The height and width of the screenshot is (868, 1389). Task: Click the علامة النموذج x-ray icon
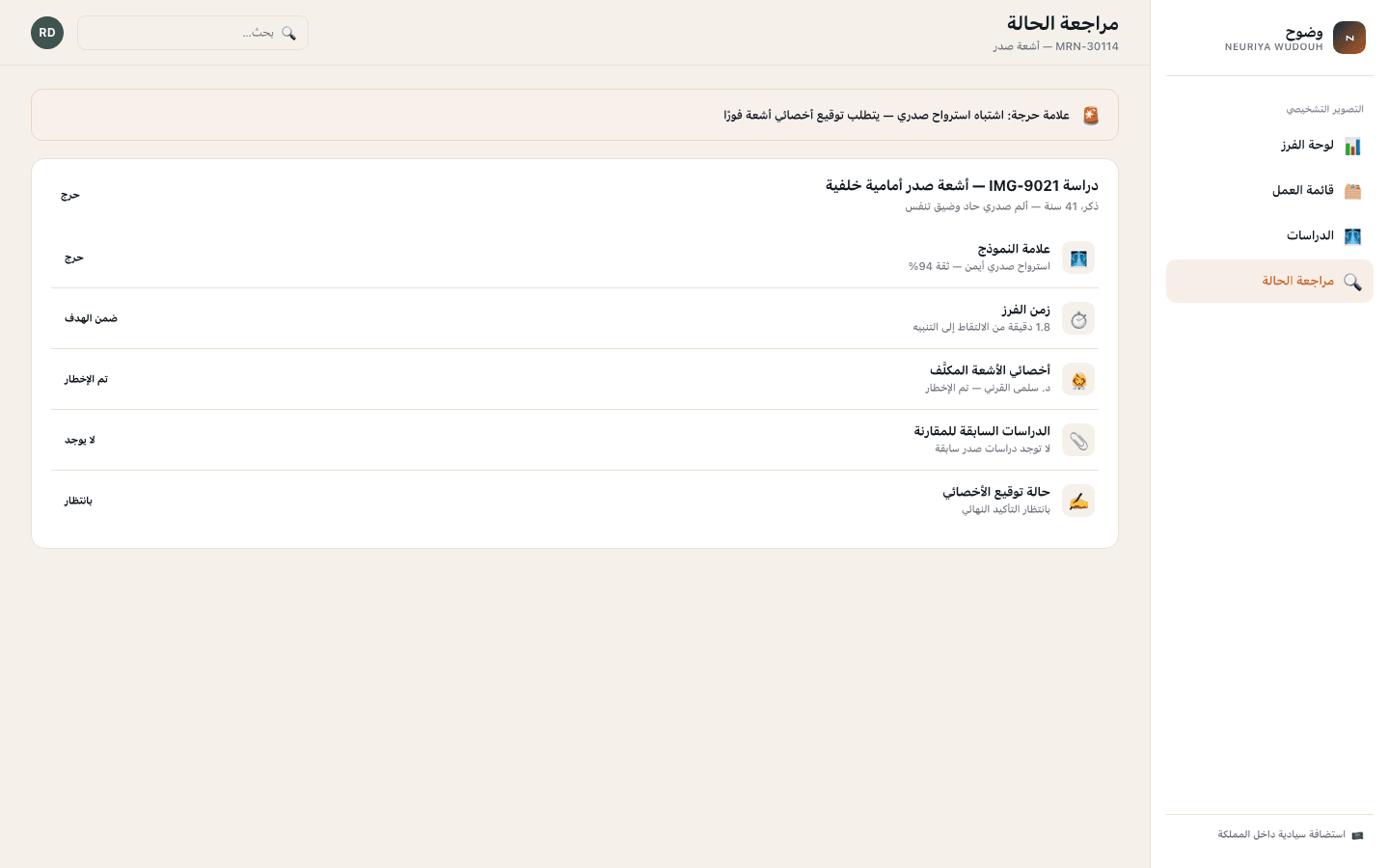pos(1078,258)
